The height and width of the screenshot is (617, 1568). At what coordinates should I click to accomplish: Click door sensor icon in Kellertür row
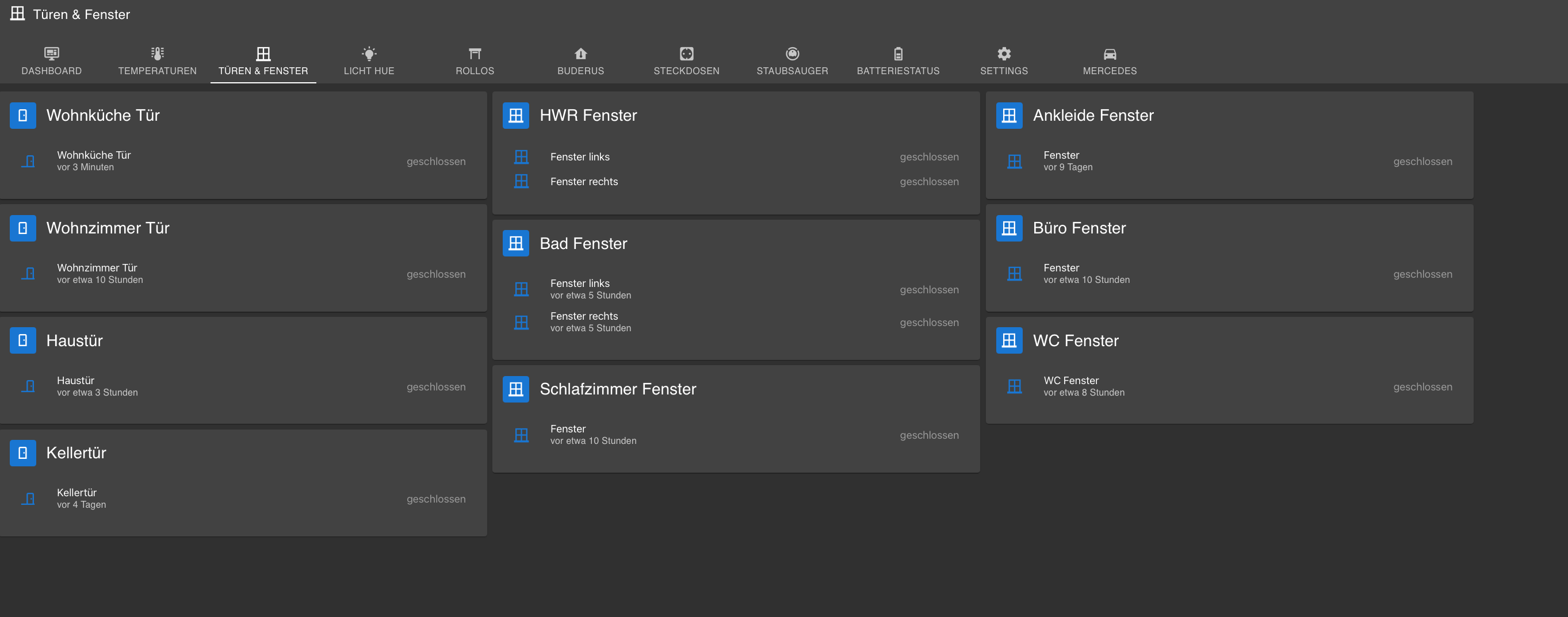[x=28, y=499]
